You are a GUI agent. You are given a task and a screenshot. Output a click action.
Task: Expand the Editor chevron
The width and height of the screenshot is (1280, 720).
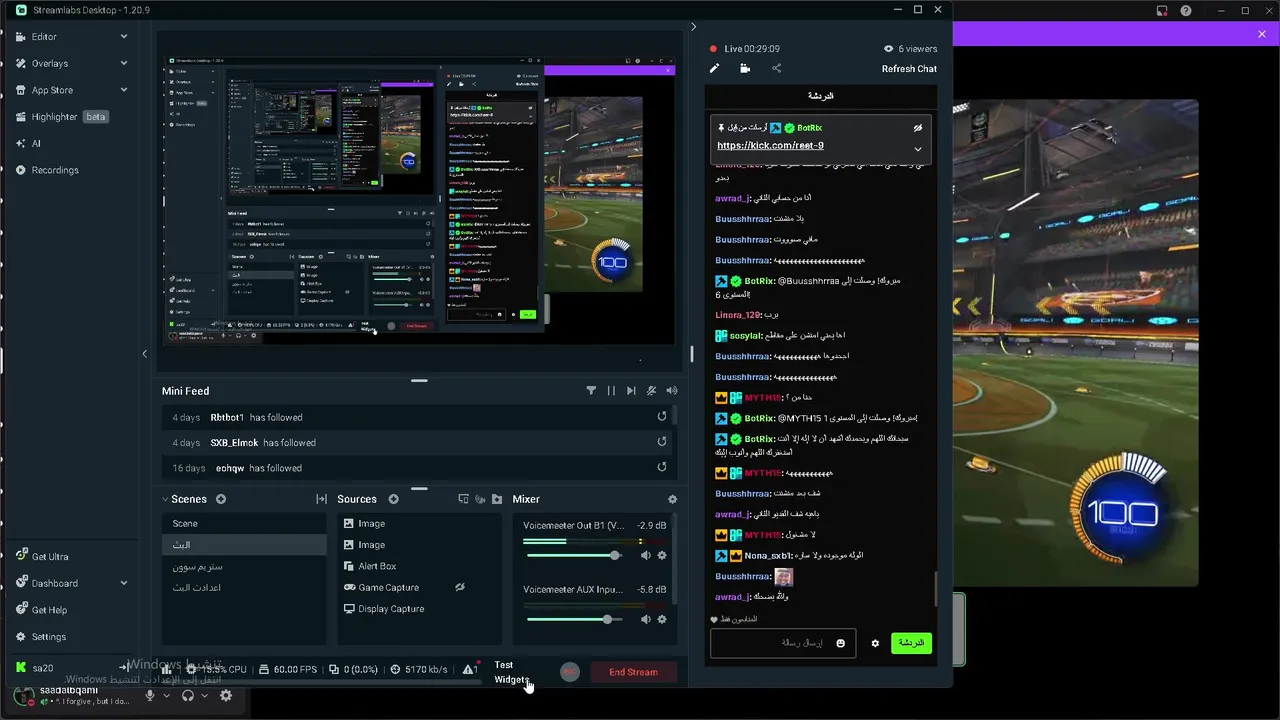tap(124, 36)
